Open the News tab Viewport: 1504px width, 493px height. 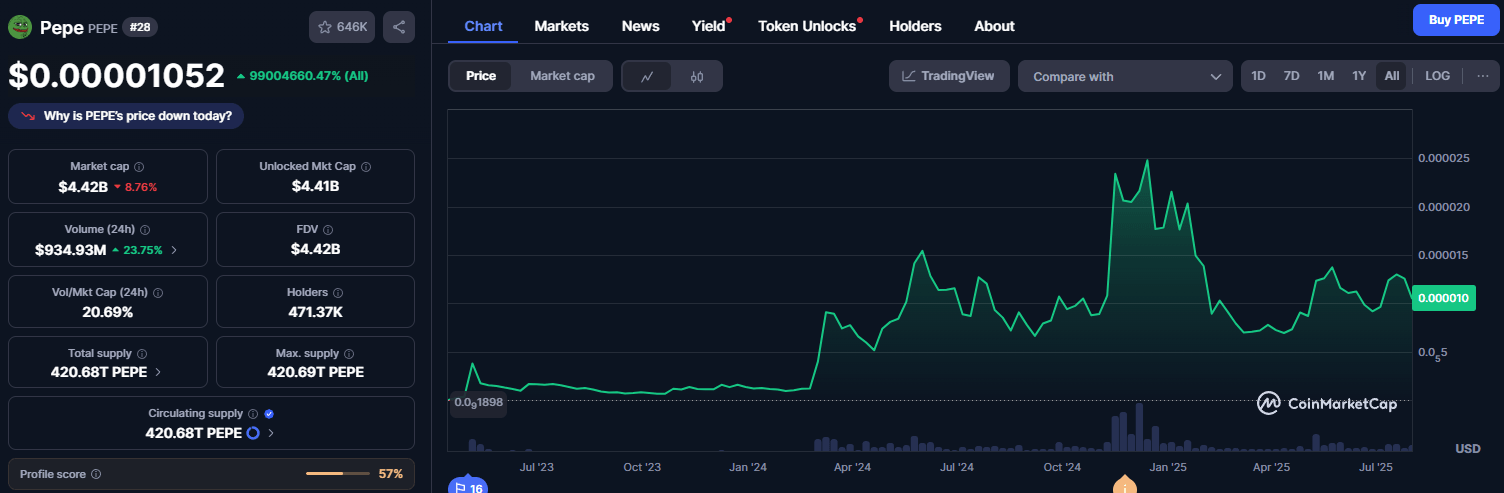[640, 26]
